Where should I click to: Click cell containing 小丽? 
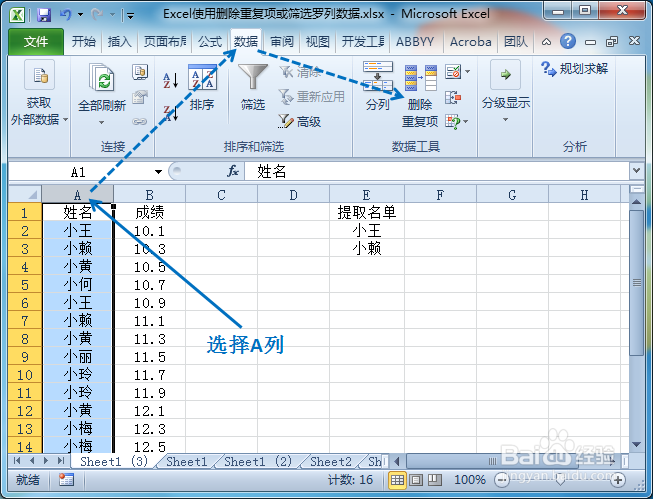pos(77,357)
